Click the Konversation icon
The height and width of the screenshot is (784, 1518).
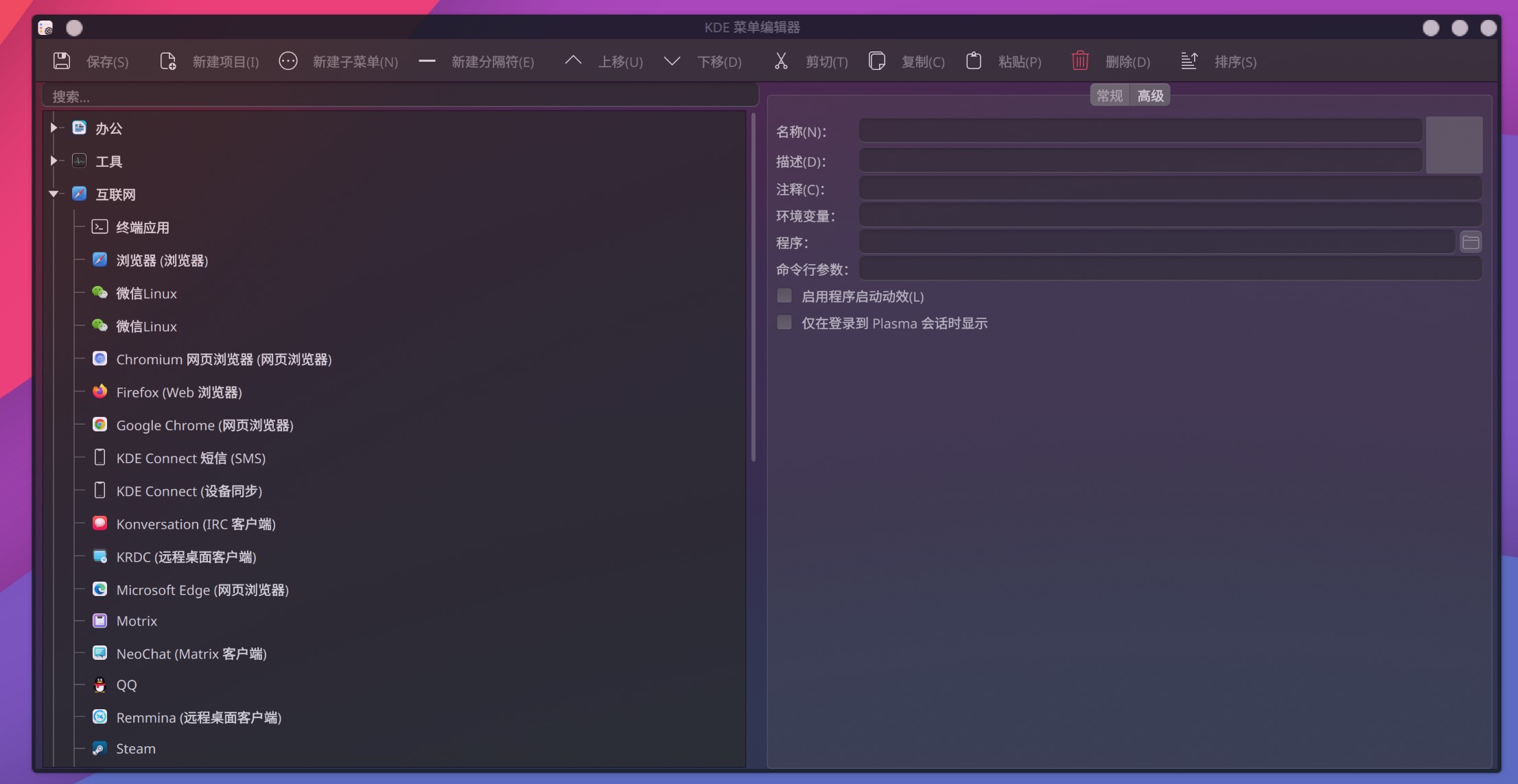(100, 523)
